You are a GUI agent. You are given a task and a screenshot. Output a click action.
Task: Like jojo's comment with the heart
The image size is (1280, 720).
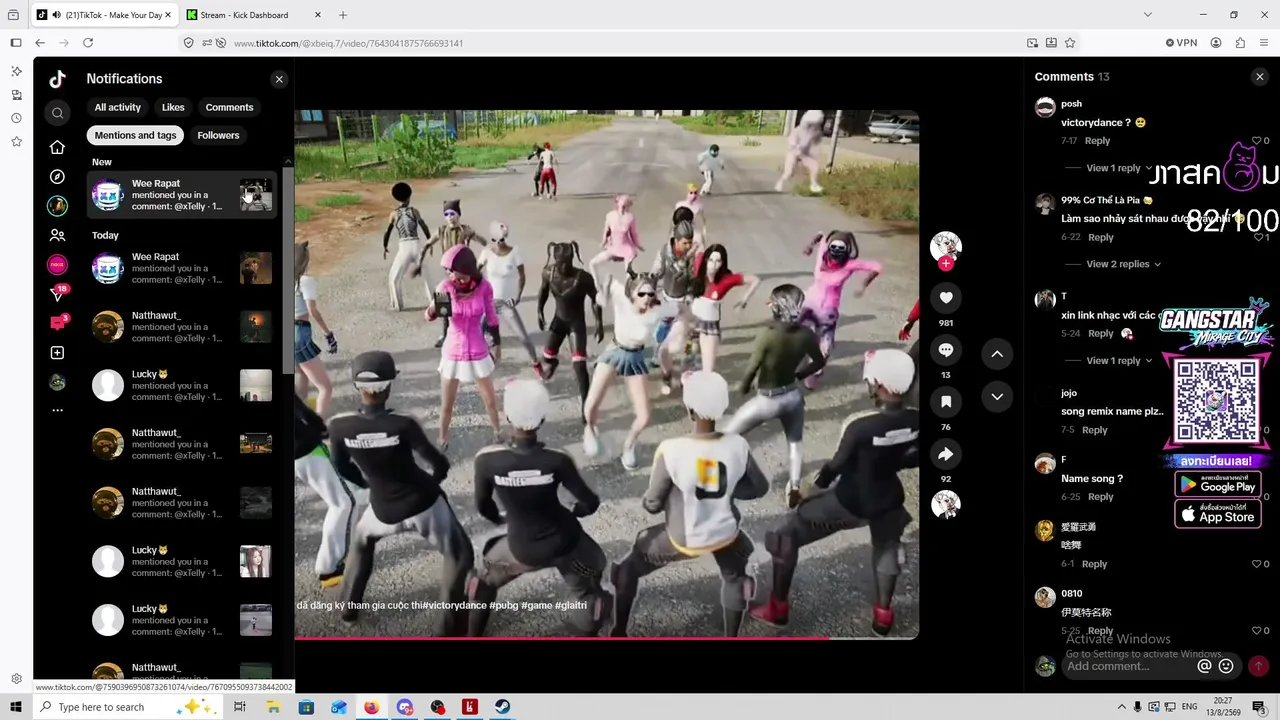pos(1258,430)
